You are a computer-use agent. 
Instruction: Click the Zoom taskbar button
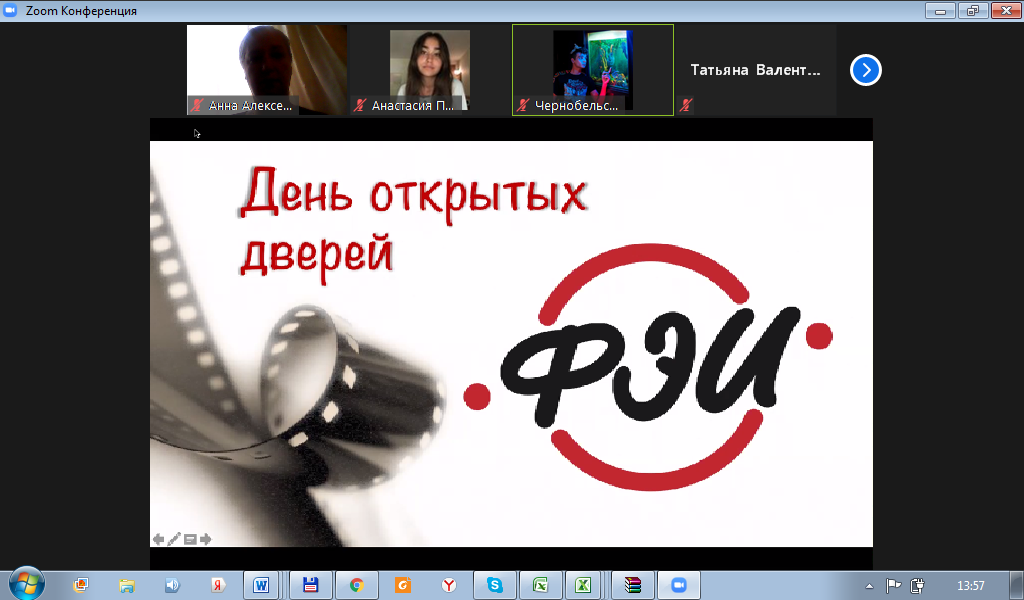point(679,585)
